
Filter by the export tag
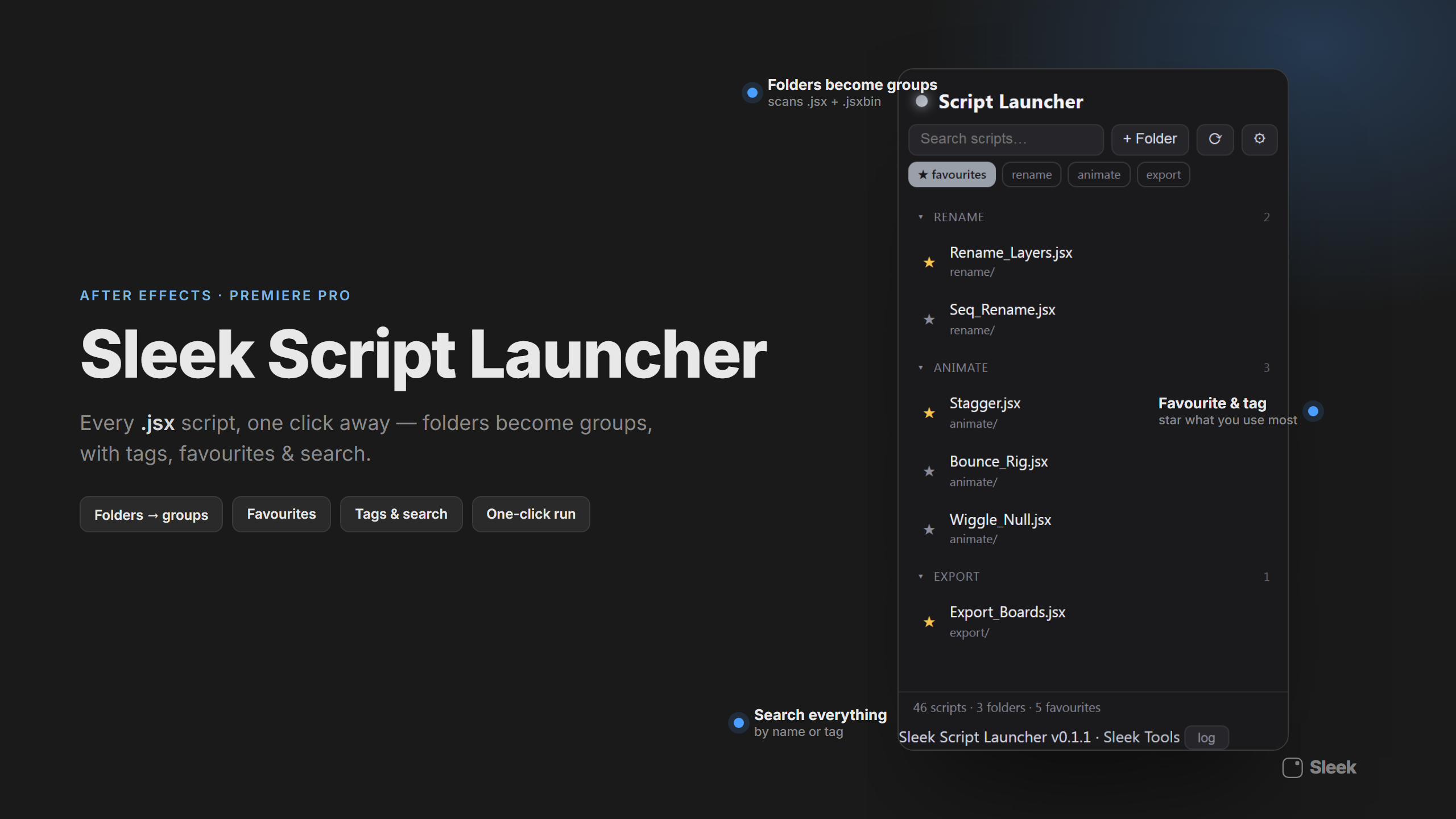coord(1163,175)
